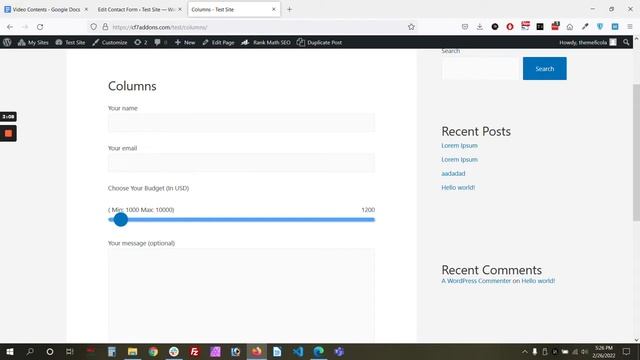640x360 pixels.
Task: Open the site padlock information
Action: [105, 27]
